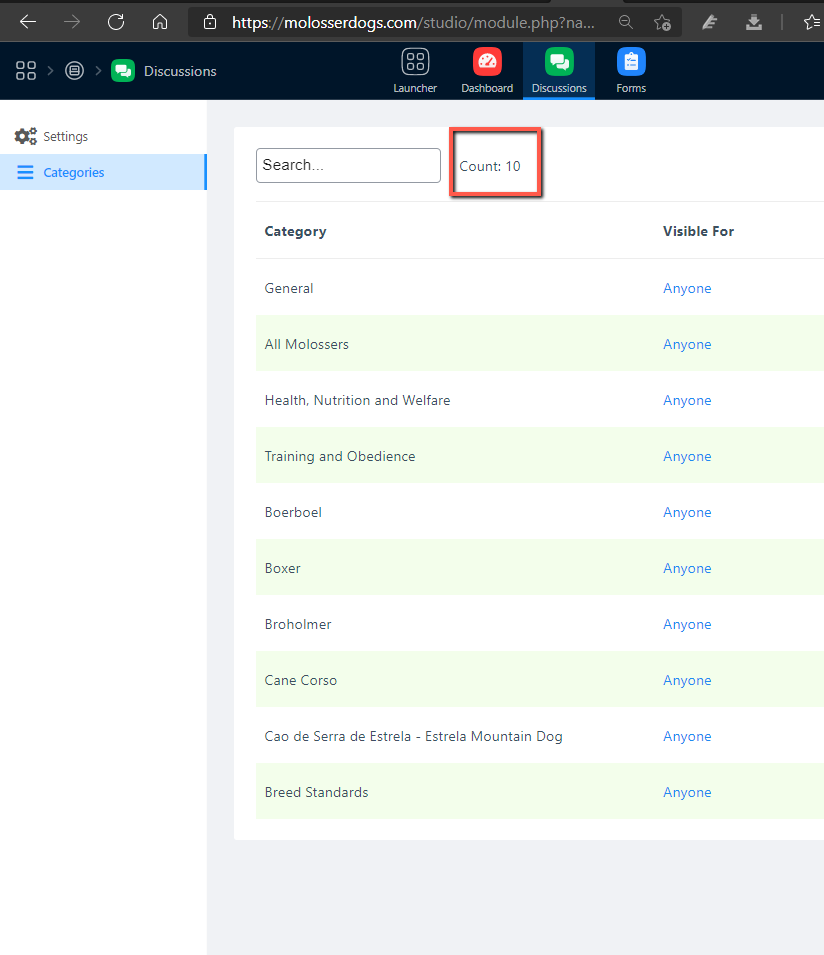Go back to the previous browser page
This screenshot has height=955, width=824.
pyautogui.click(x=28, y=23)
